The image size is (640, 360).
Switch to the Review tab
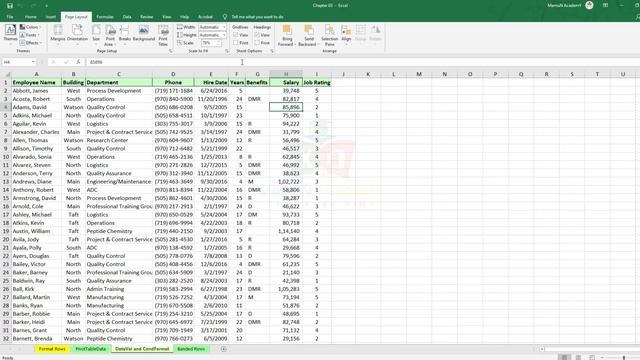(147, 17)
